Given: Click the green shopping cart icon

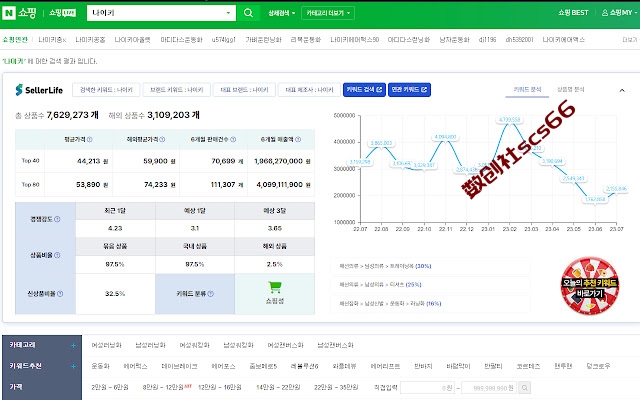Looking at the screenshot, I should coord(275,287).
